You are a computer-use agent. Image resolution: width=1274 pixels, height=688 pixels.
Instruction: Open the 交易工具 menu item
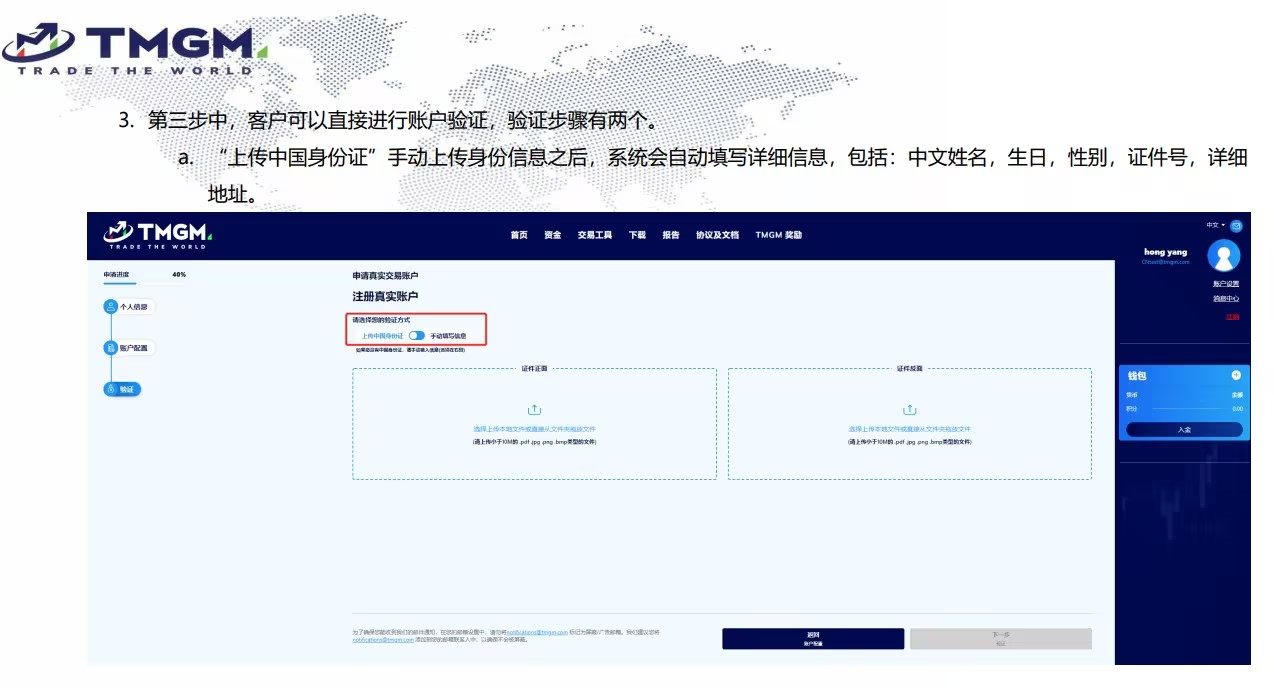(594, 235)
